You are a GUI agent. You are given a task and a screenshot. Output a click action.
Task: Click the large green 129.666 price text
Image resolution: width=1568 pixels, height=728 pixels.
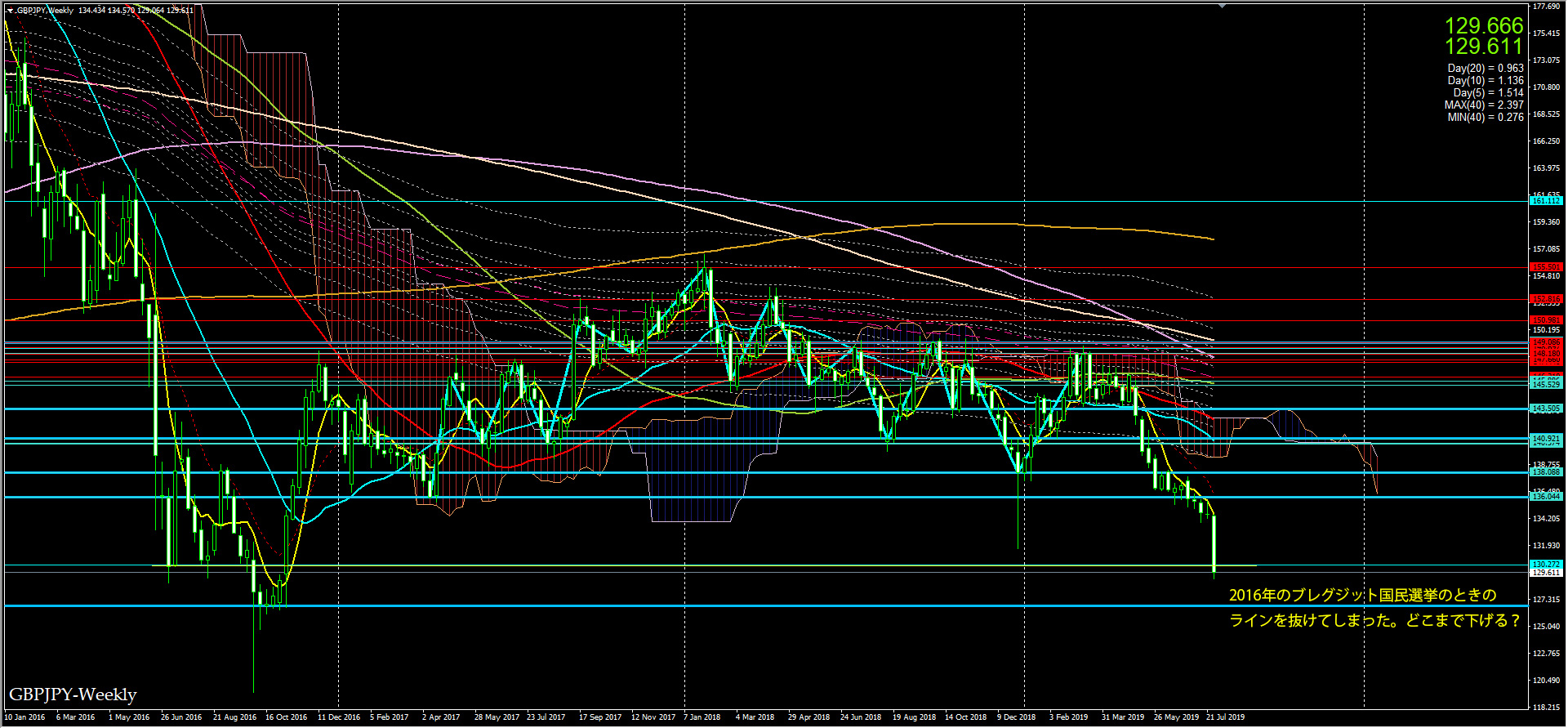[1484, 25]
